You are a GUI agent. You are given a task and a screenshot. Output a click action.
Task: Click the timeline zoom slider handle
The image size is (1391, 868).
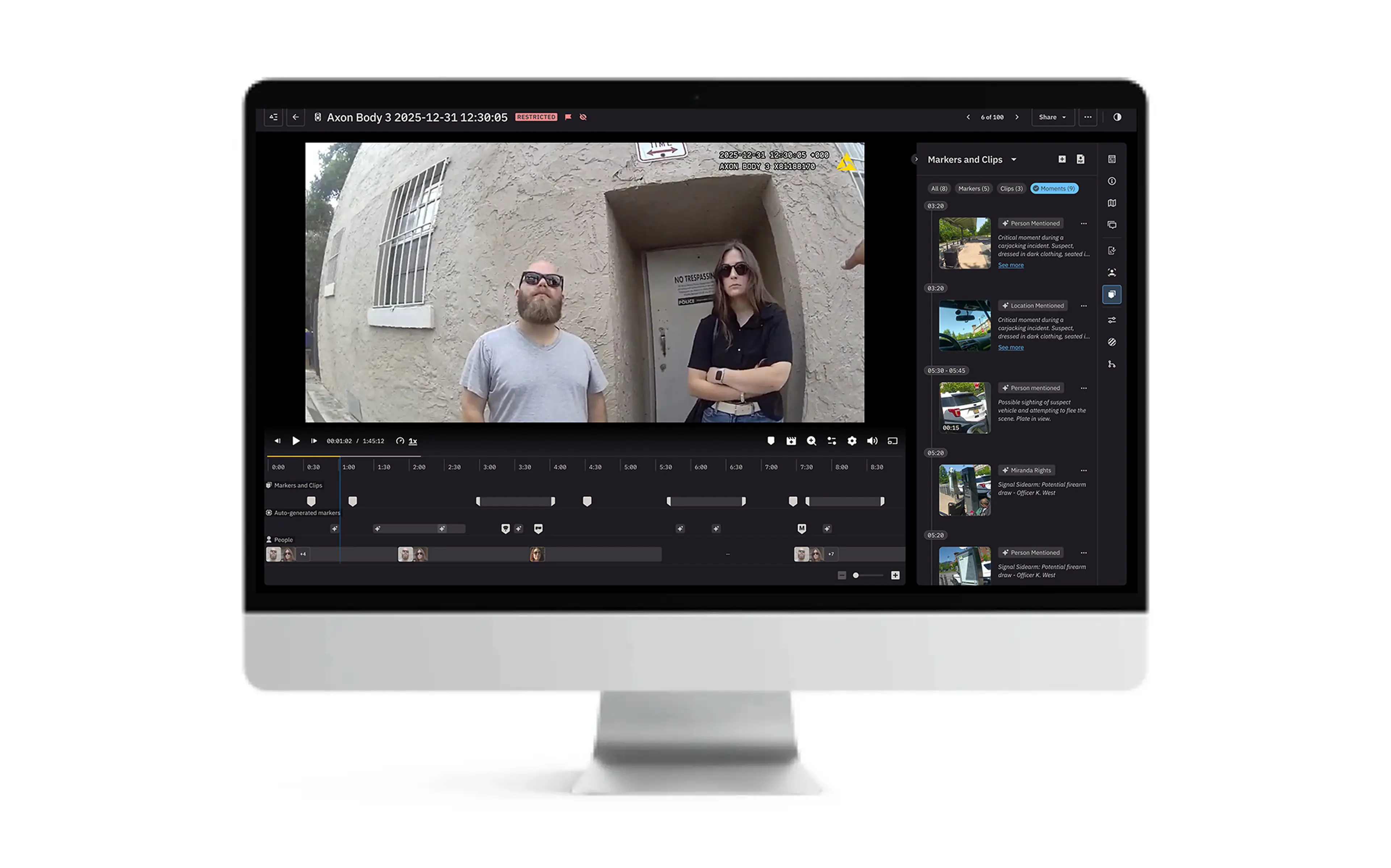pyautogui.click(x=855, y=575)
